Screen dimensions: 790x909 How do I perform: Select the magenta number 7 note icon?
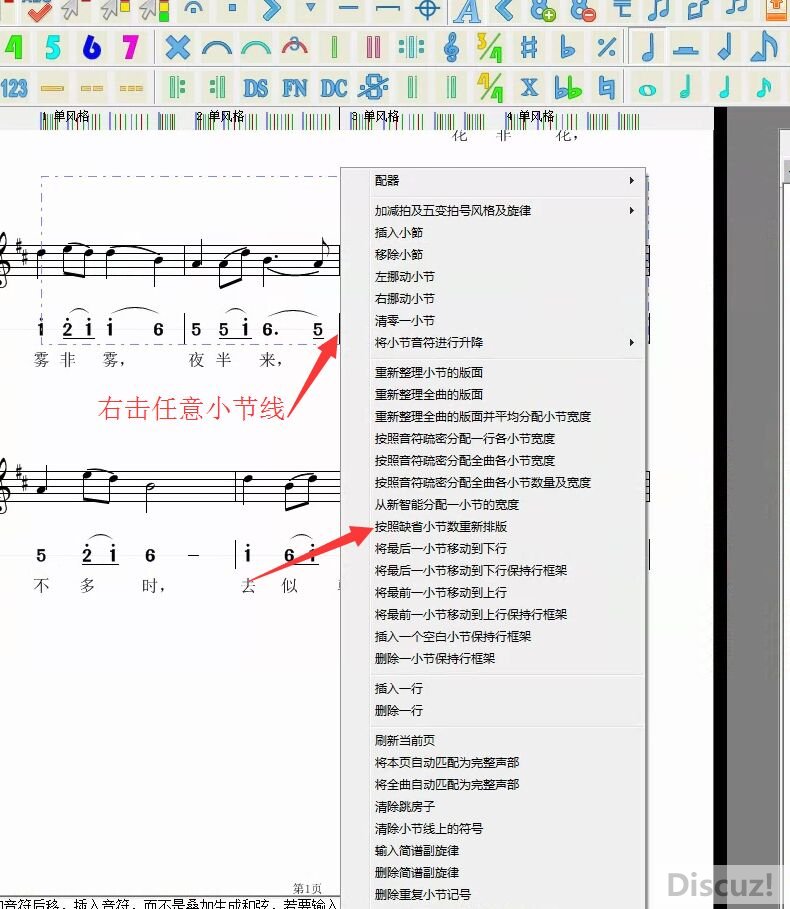[130, 47]
